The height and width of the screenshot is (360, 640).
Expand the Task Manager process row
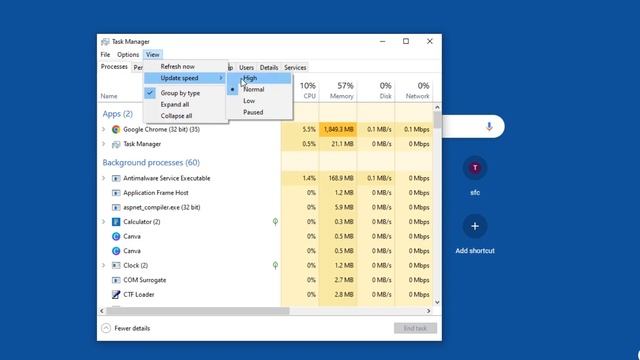click(x=104, y=144)
